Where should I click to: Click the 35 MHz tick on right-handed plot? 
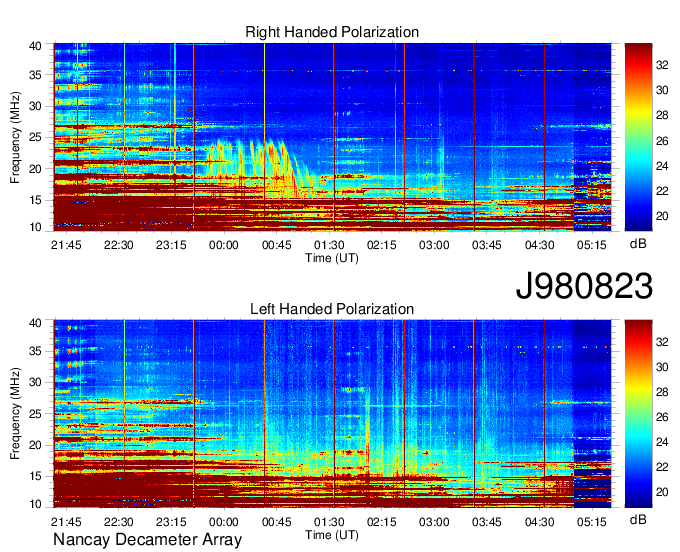[36, 75]
